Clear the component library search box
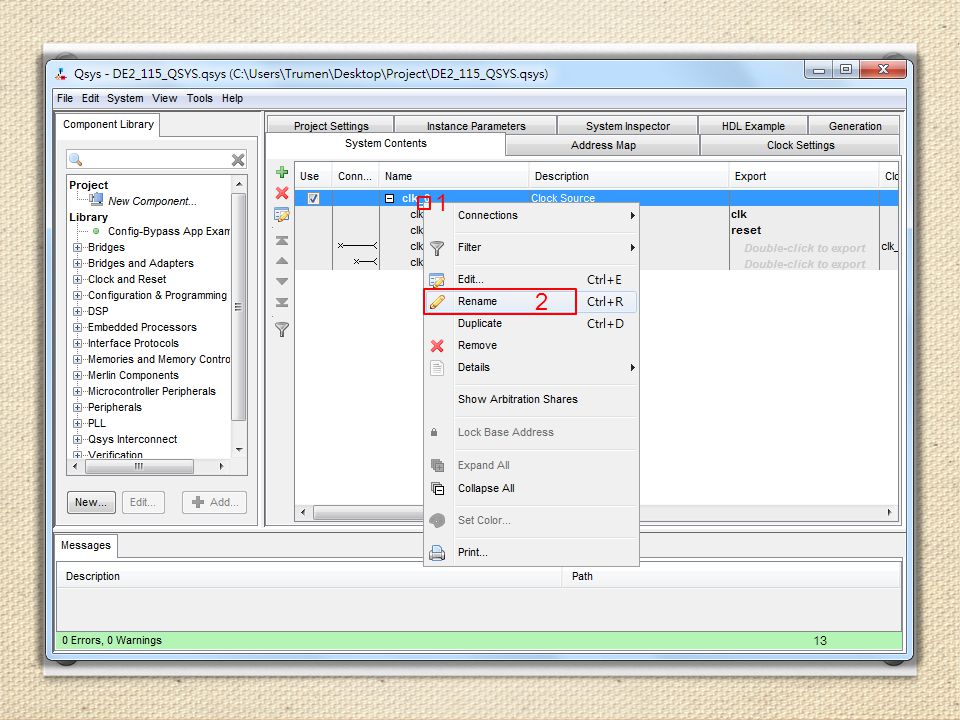The width and height of the screenshot is (960, 720). [238, 160]
